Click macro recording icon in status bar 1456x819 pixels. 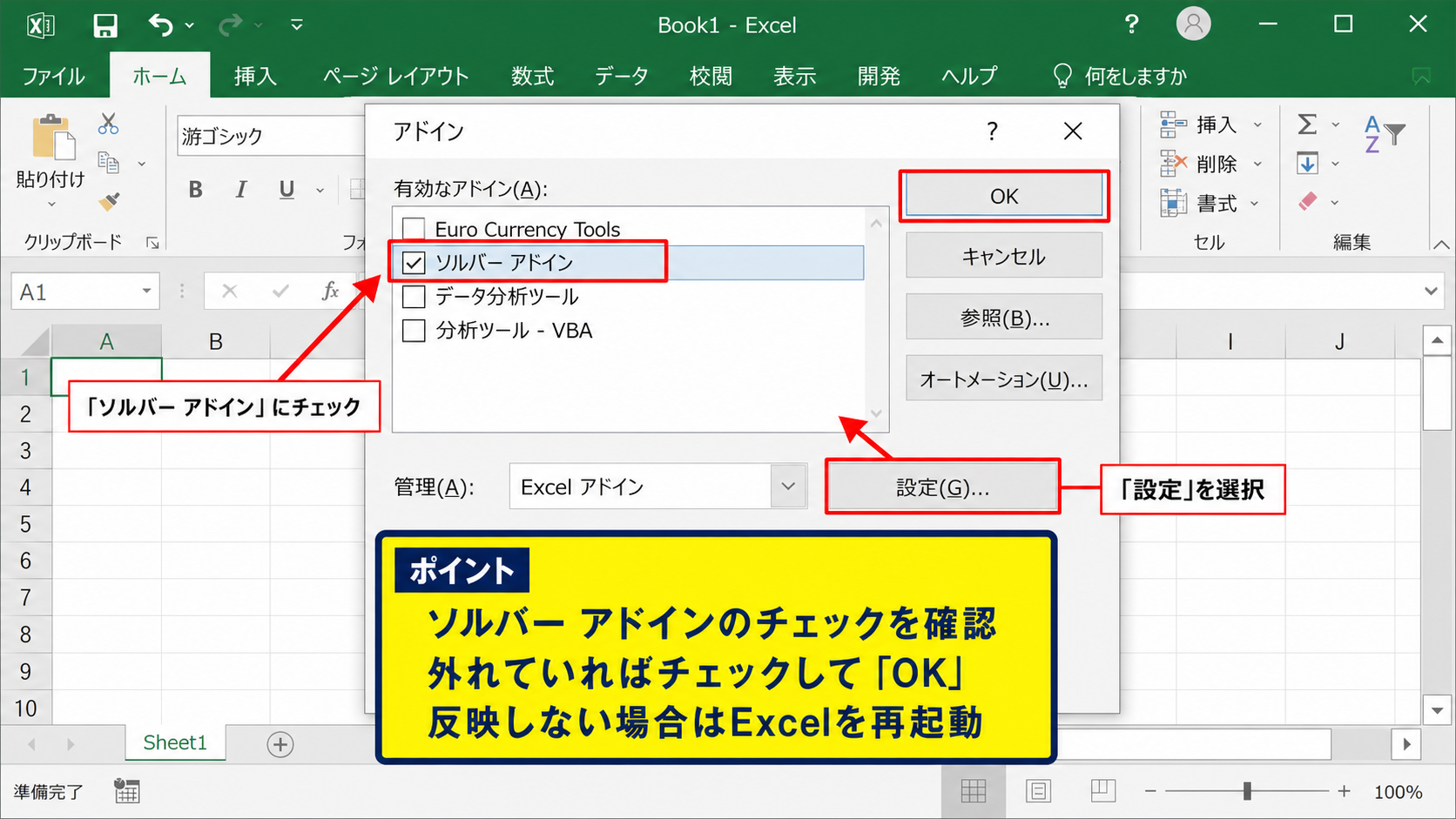tap(127, 790)
